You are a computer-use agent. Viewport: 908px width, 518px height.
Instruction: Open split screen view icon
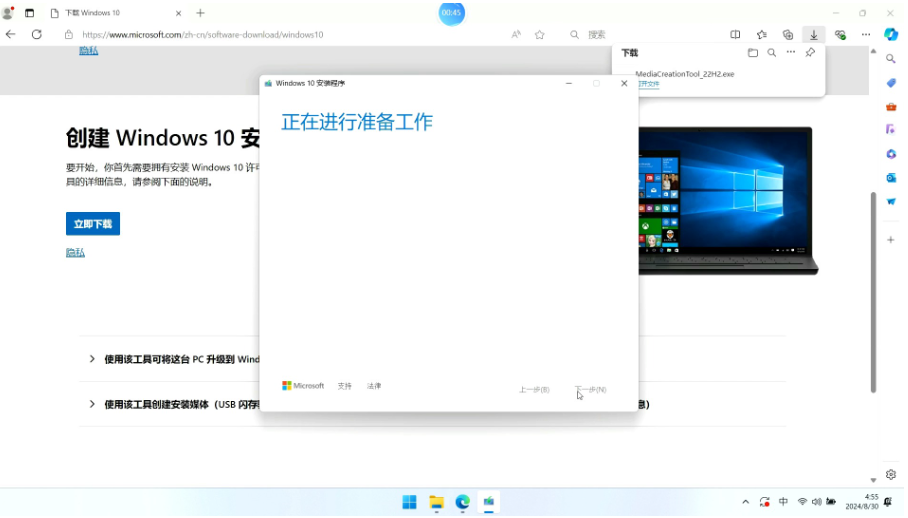click(735, 35)
